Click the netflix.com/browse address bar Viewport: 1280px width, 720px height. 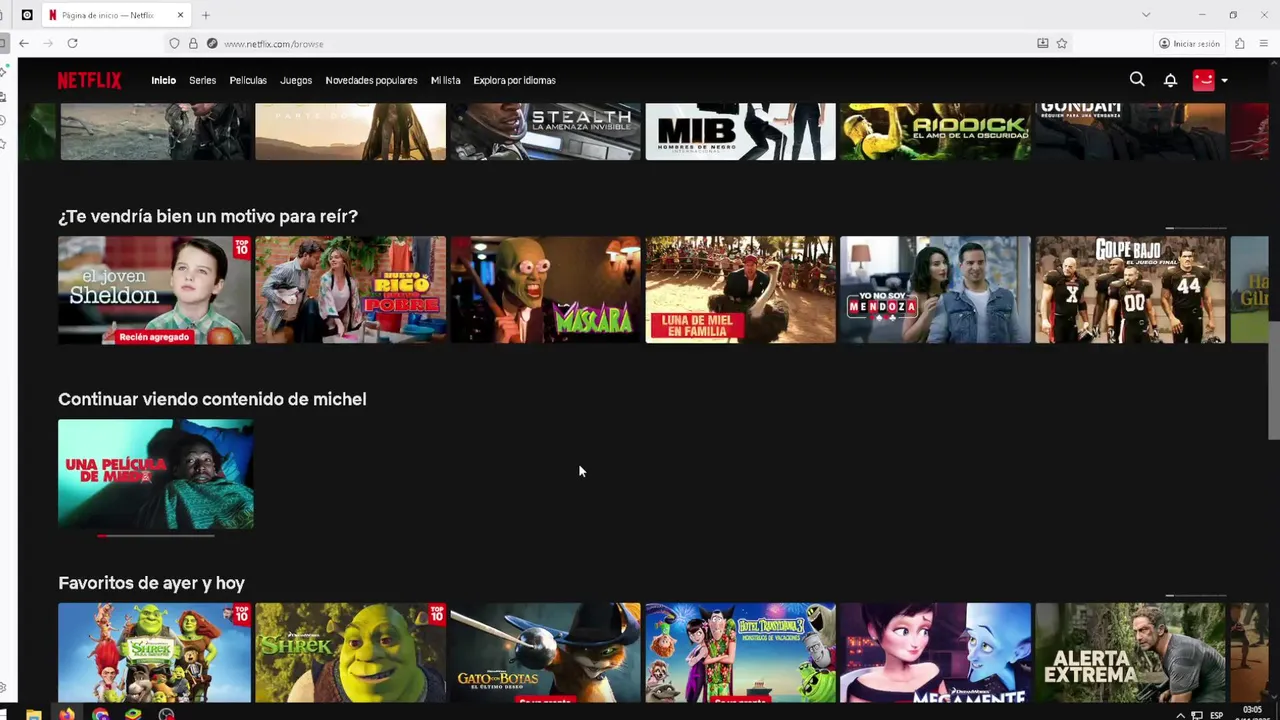[620, 43]
